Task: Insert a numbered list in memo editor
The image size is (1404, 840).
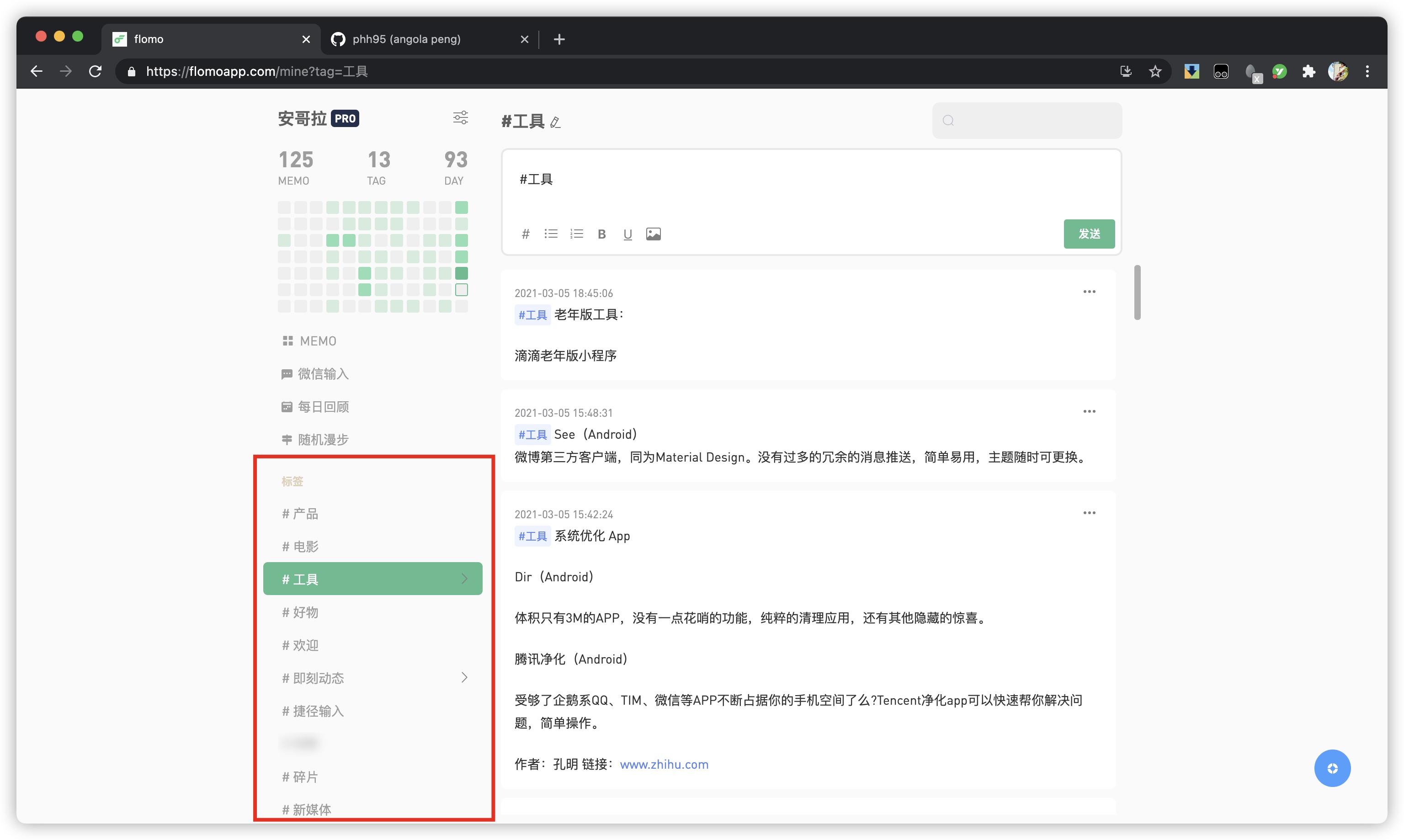Action: (576, 234)
